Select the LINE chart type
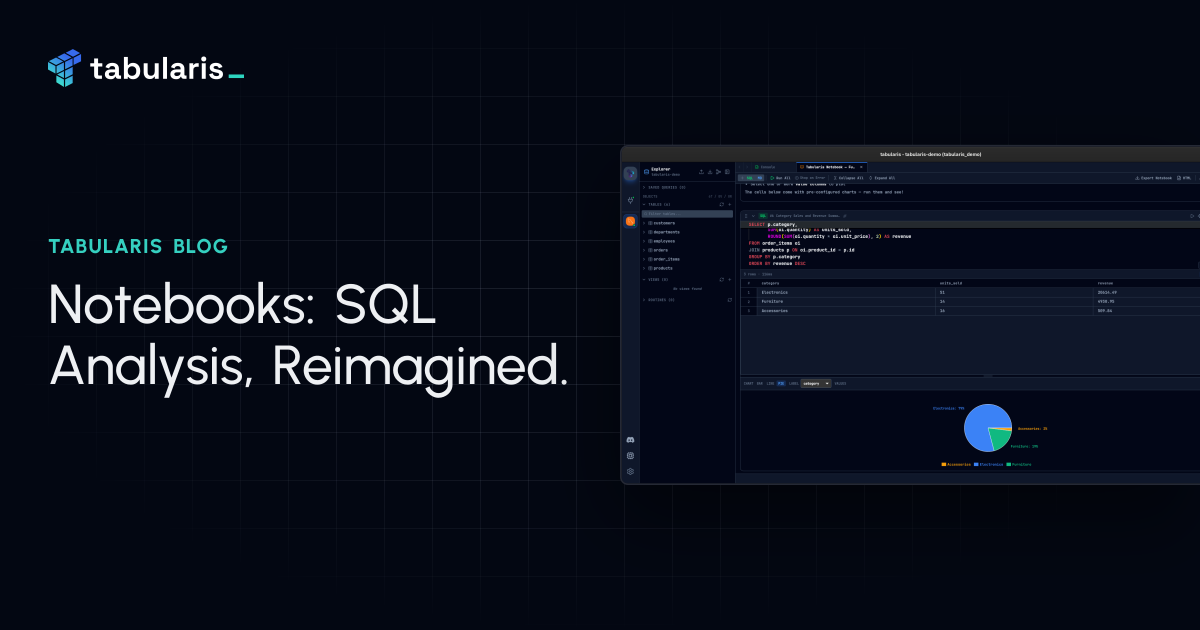Image resolution: width=1200 pixels, height=630 pixels. pos(770,383)
